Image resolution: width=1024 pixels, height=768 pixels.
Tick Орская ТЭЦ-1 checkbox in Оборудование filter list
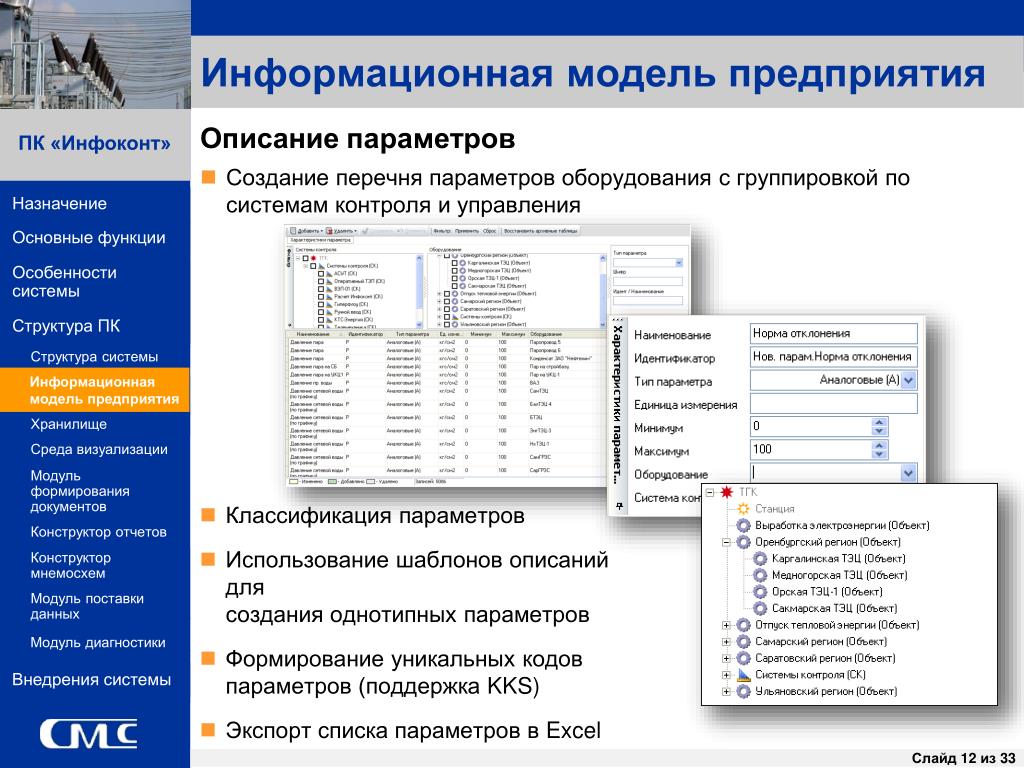point(455,278)
